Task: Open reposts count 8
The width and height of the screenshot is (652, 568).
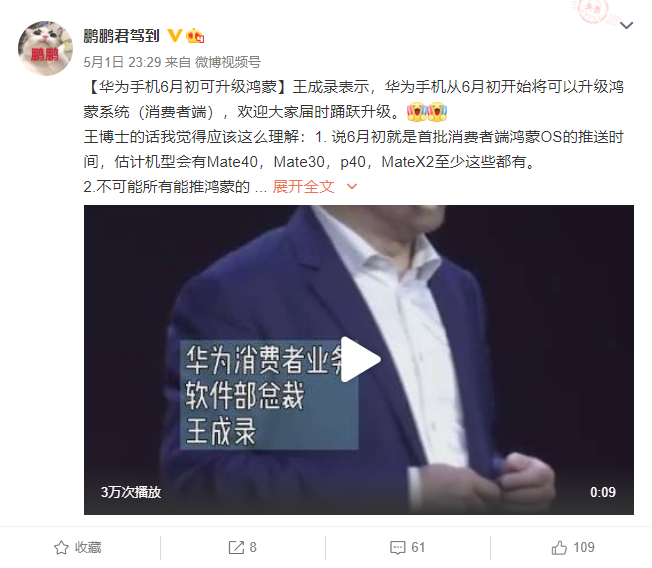Action: [253, 548]
